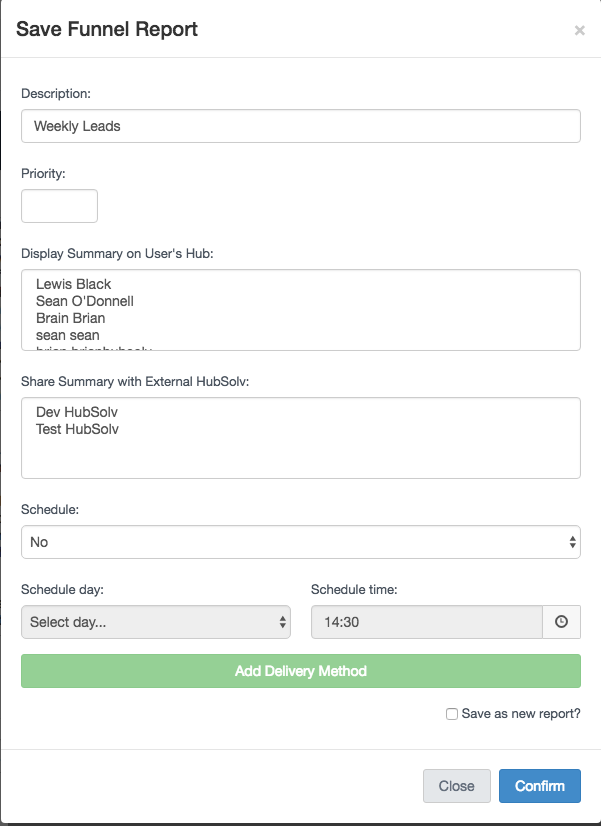Open the Select day dropdown
The width and height of the screenshot is (601, 826).
pos(155,622)
